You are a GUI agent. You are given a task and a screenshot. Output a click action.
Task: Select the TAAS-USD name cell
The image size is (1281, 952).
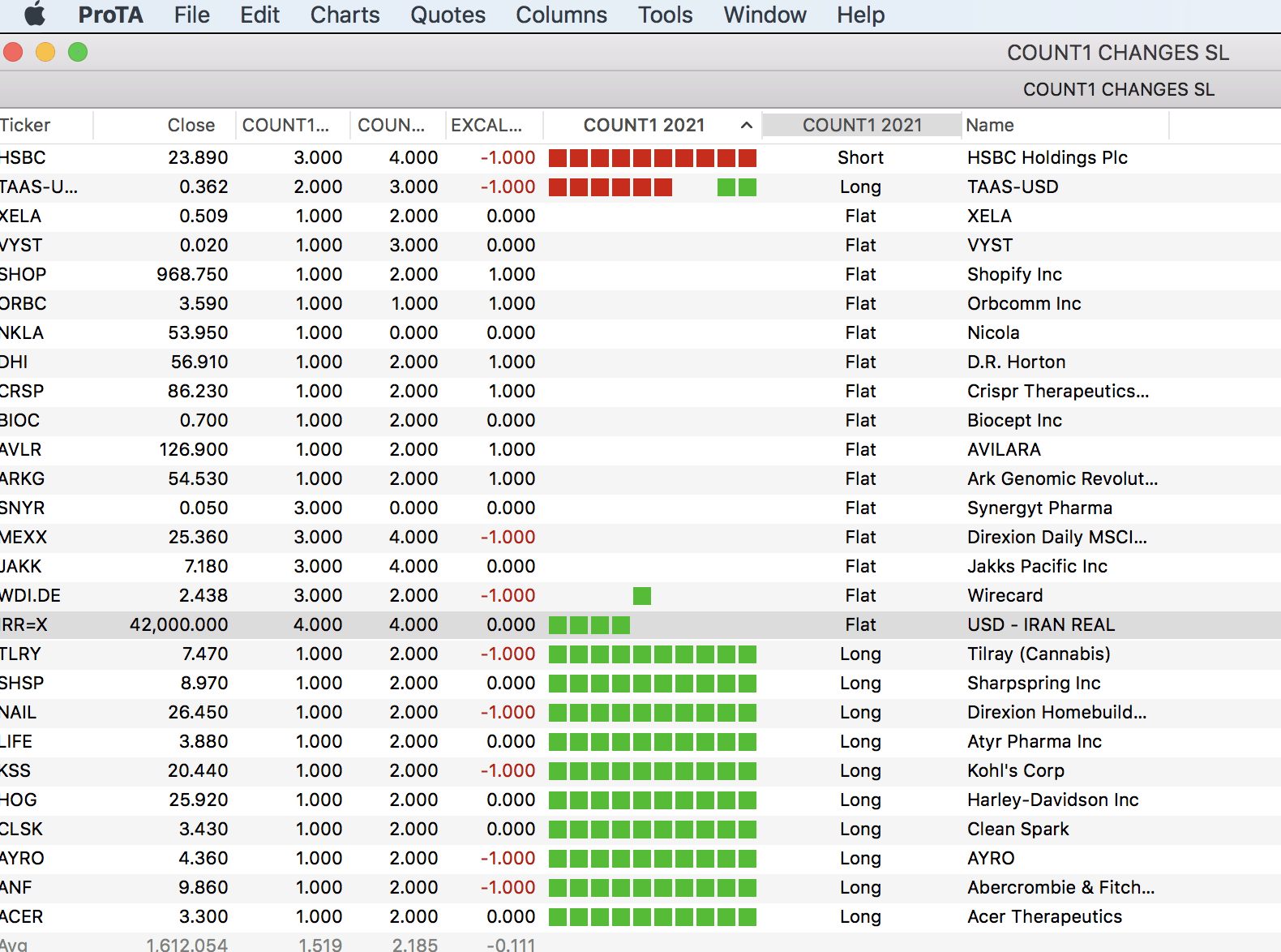click(1013, 187)
